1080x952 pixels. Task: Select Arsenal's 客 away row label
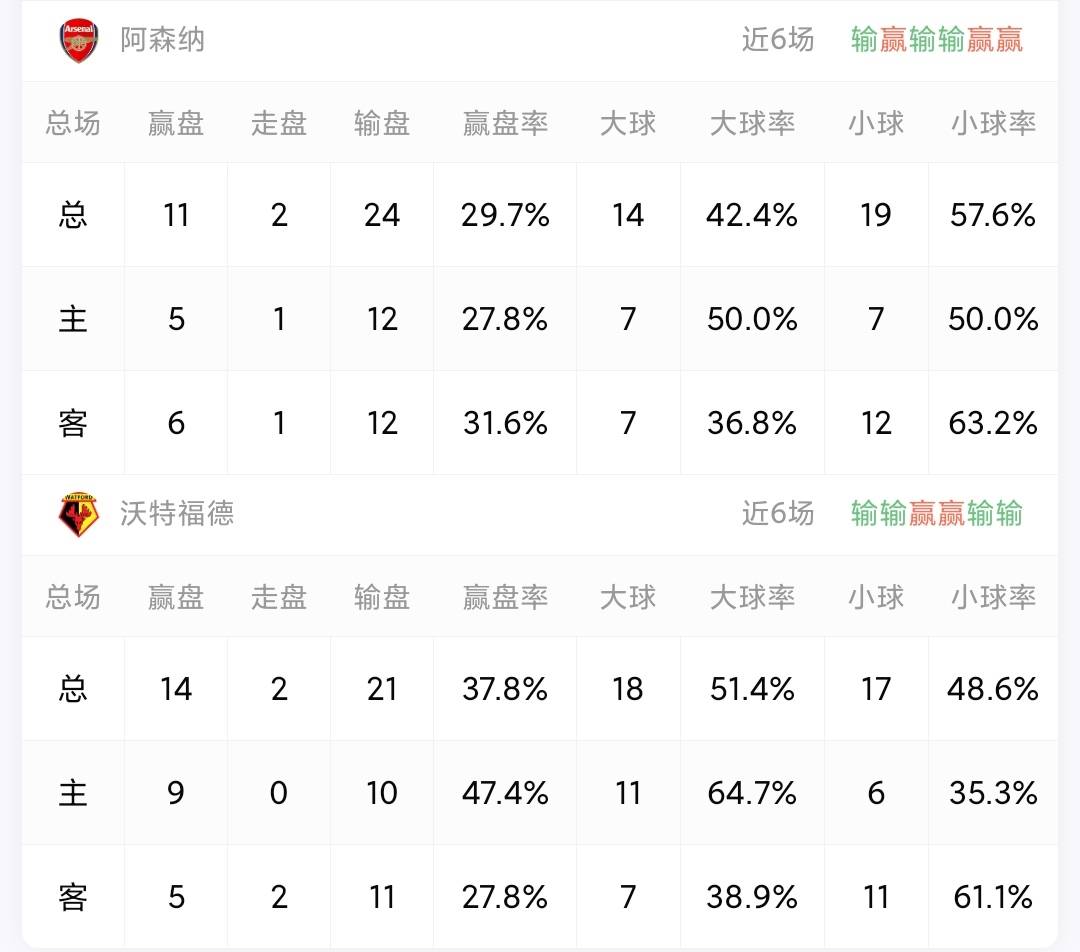click(73, 423)
